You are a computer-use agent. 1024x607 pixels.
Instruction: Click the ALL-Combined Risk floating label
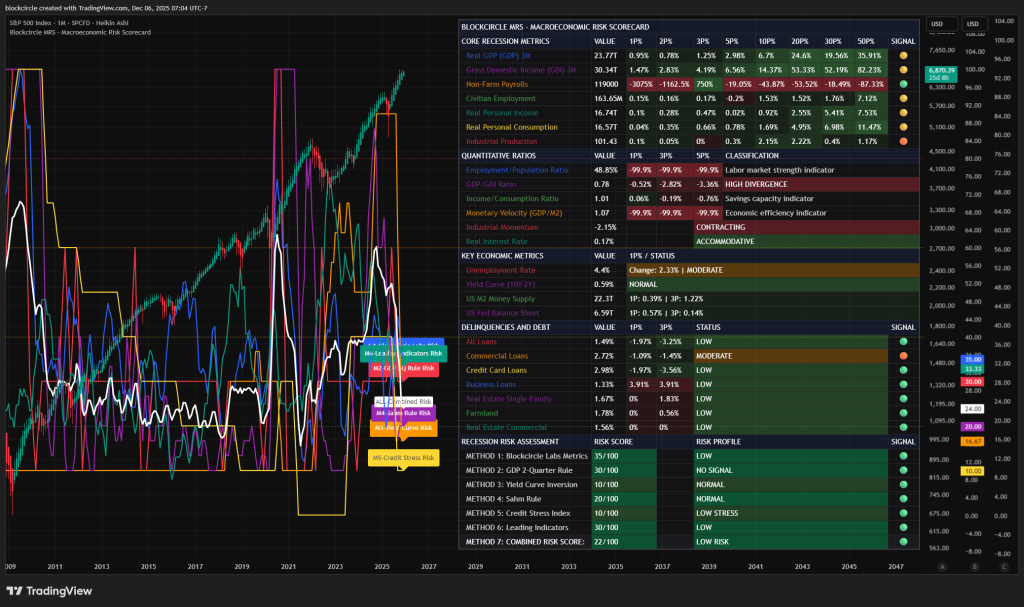coord(403,401)
